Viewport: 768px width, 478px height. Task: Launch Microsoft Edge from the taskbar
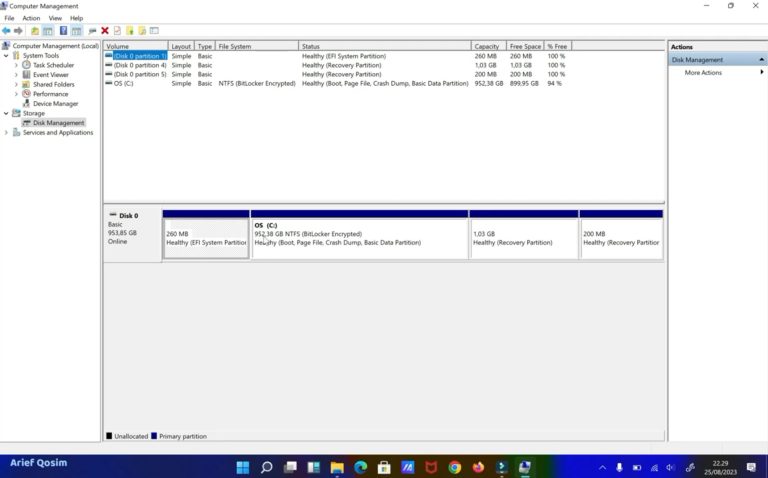(360, 467)
